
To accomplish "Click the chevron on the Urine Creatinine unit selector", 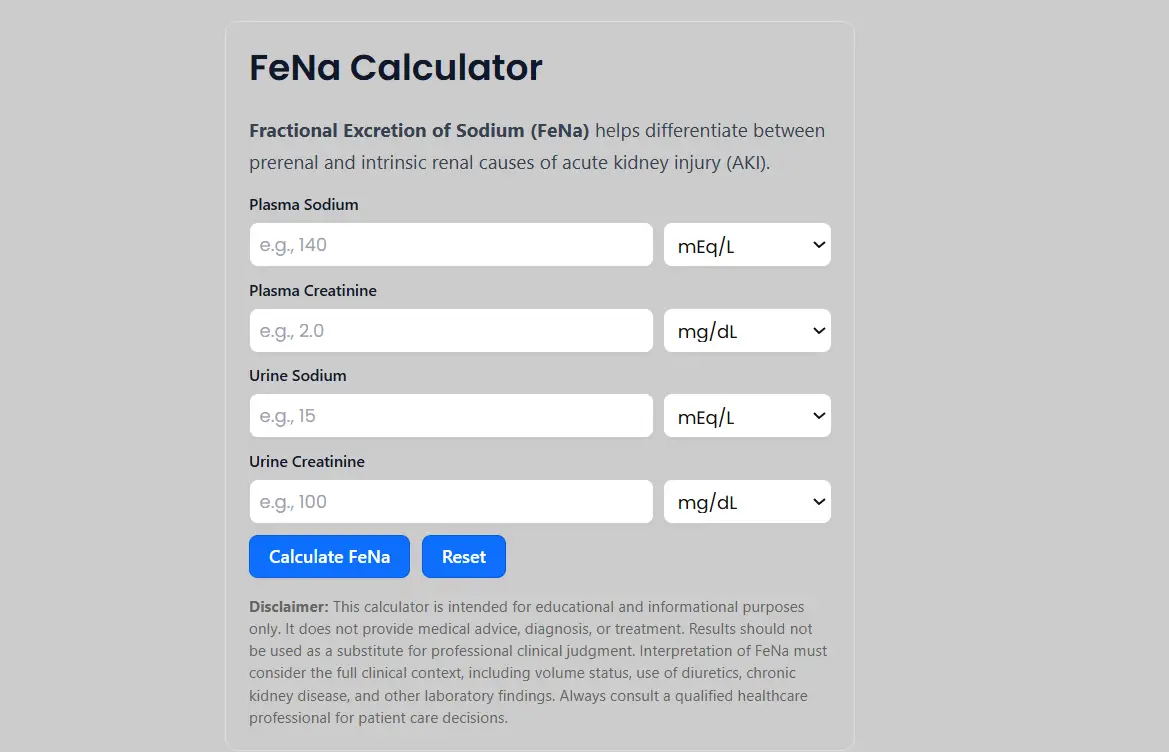I will coord(819,501).
